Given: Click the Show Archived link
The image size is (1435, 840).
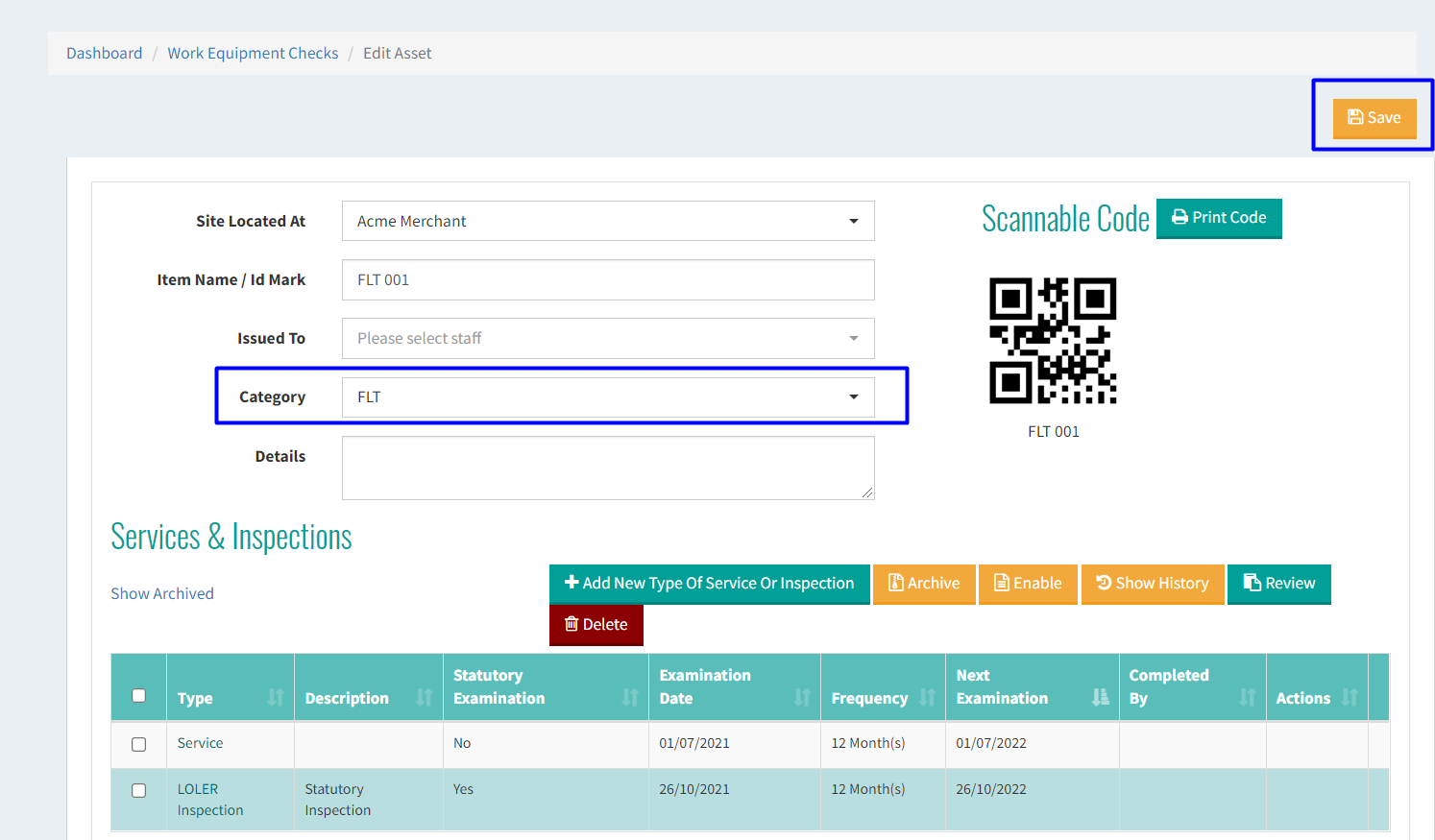Looking at the screenshot, I should (162, 594).
